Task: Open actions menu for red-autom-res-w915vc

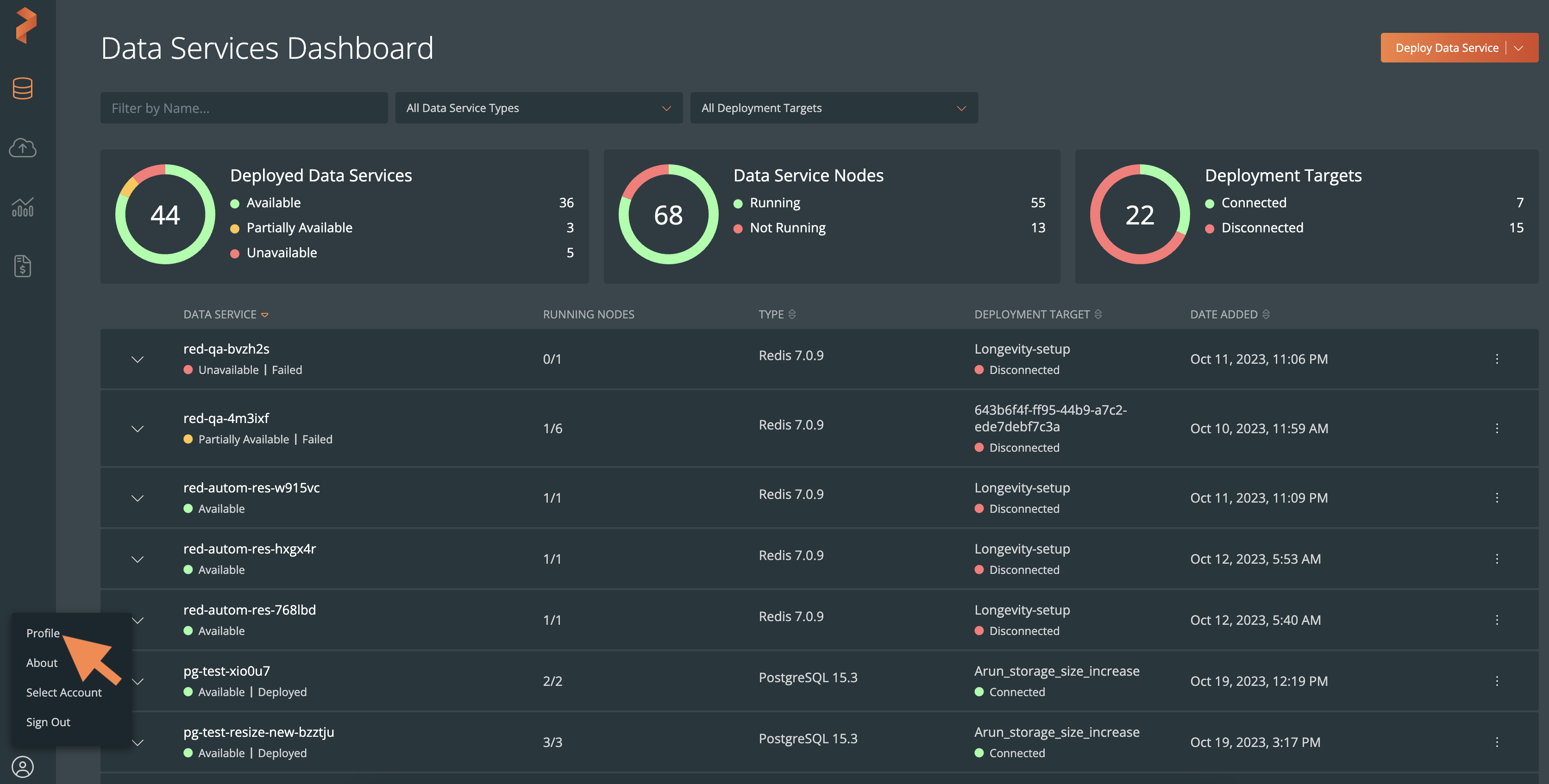Action: (1496, 498)
